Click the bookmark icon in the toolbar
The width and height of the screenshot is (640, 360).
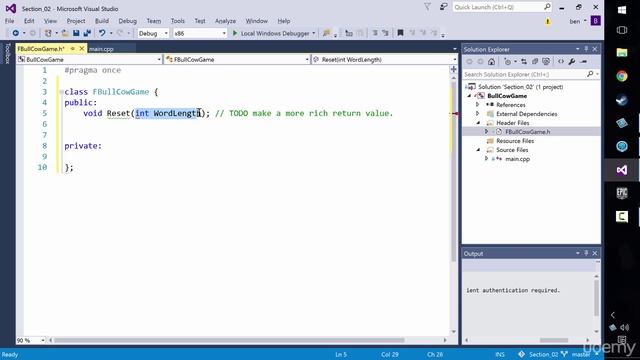pyautogui.click(x=400, y=33)
